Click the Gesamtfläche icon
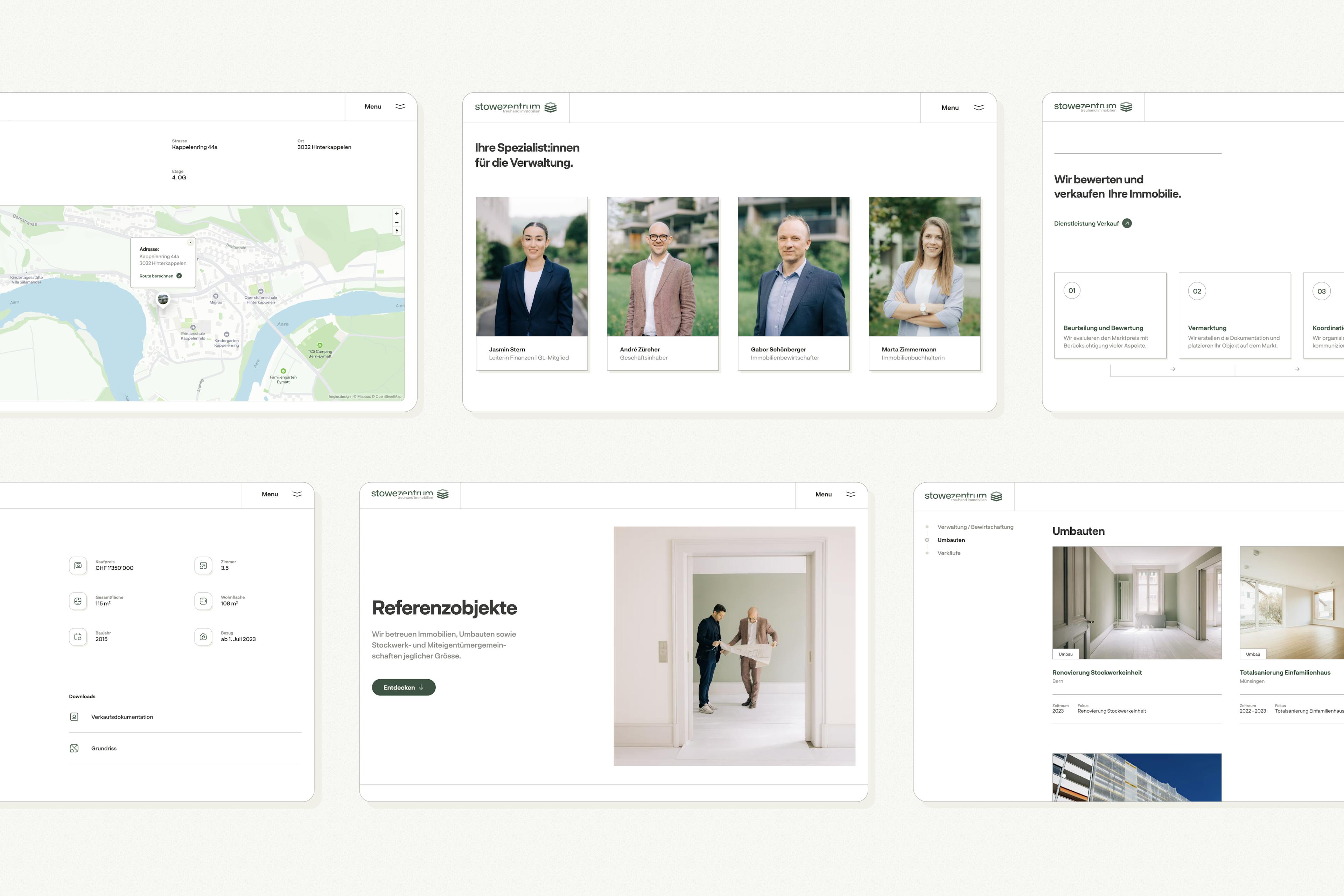 pyautogui.click(x=78, y=601)
